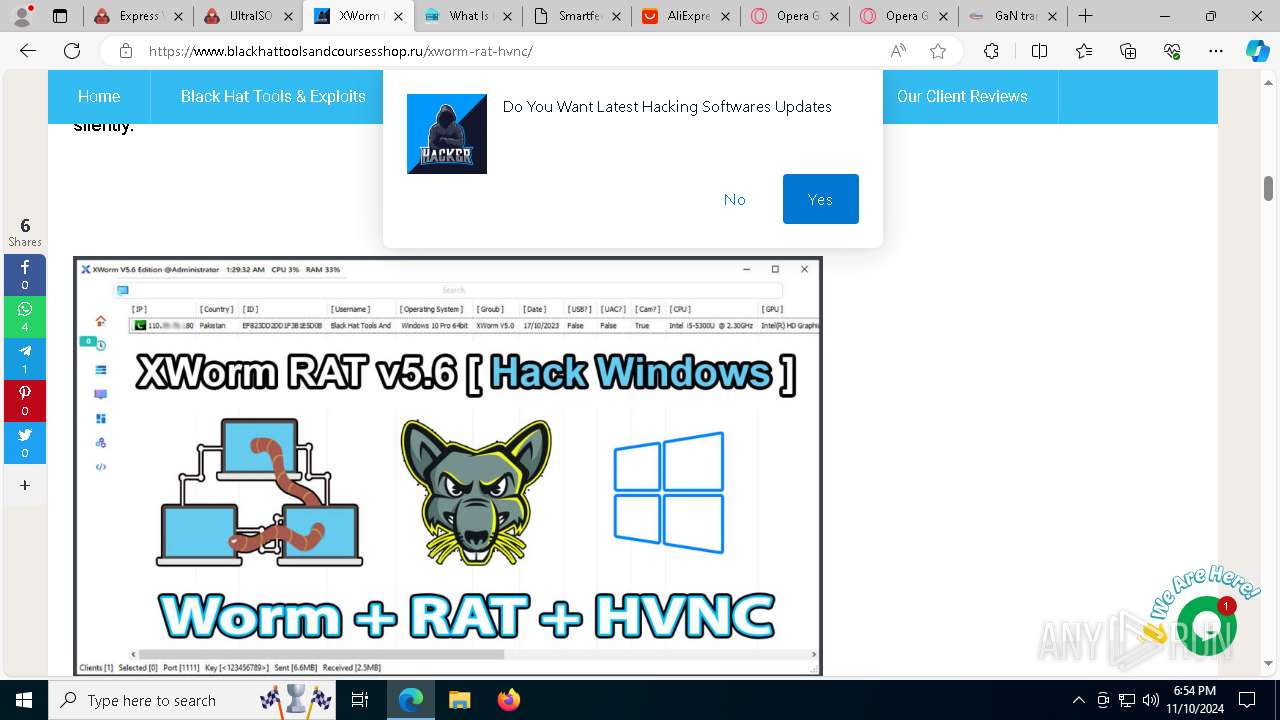Switch to the GaN tra tab
This screenshot has height=720, width=1280.
tap(1013, 16)
